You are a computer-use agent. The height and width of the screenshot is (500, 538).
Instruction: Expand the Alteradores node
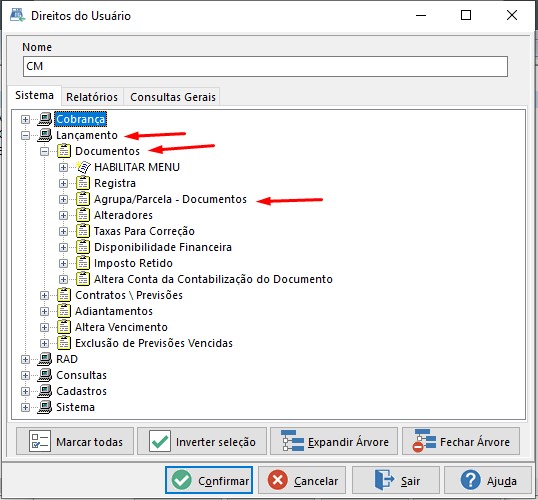(63, 216)
